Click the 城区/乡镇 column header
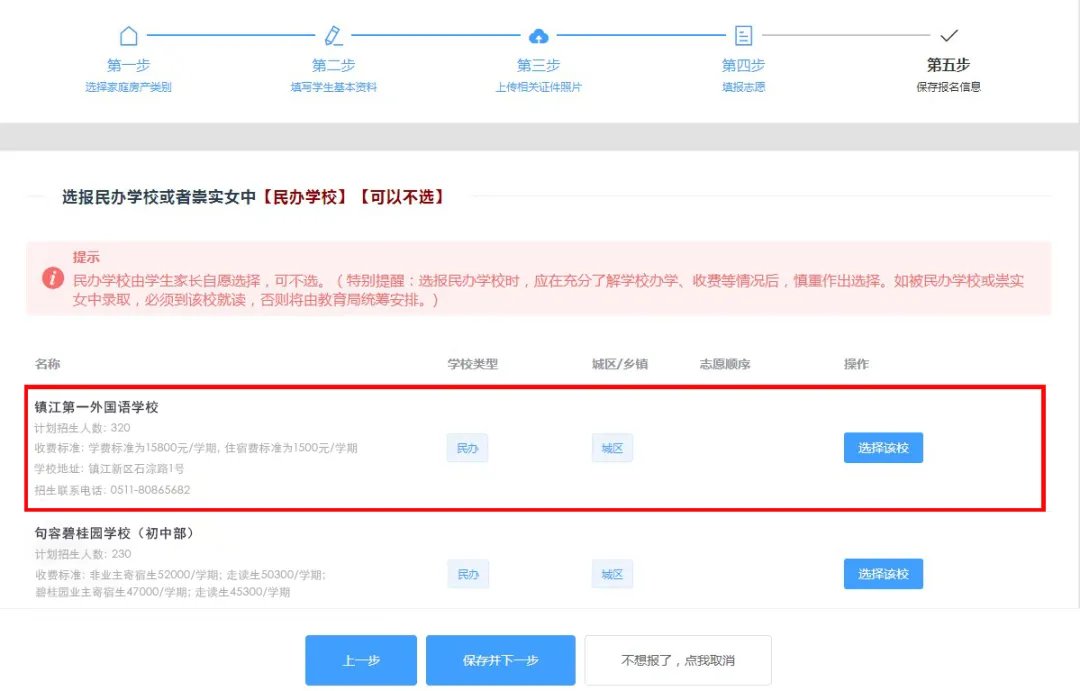Screen dimensions: 1080x691 620,364
